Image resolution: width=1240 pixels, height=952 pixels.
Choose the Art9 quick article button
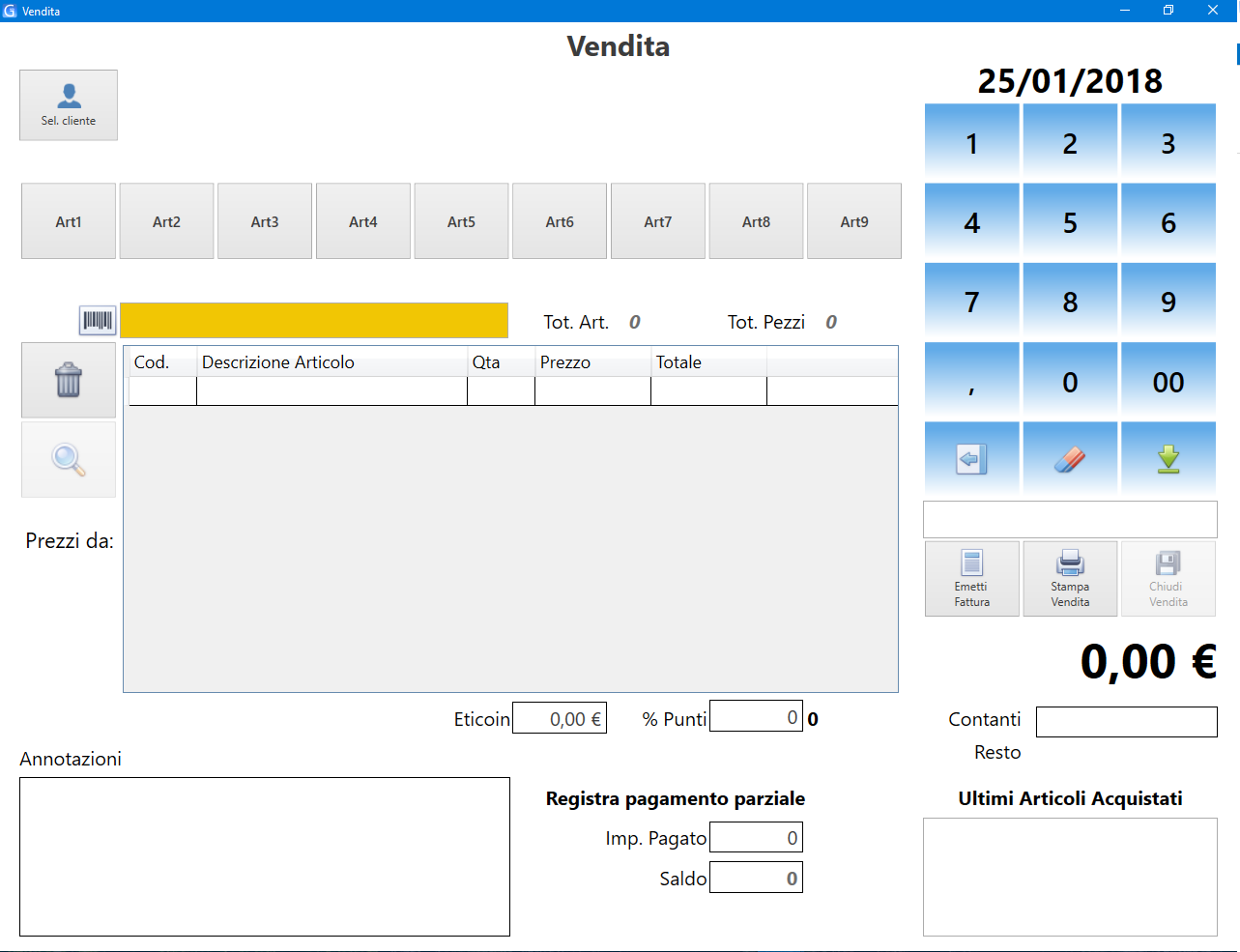click(854, 221)
